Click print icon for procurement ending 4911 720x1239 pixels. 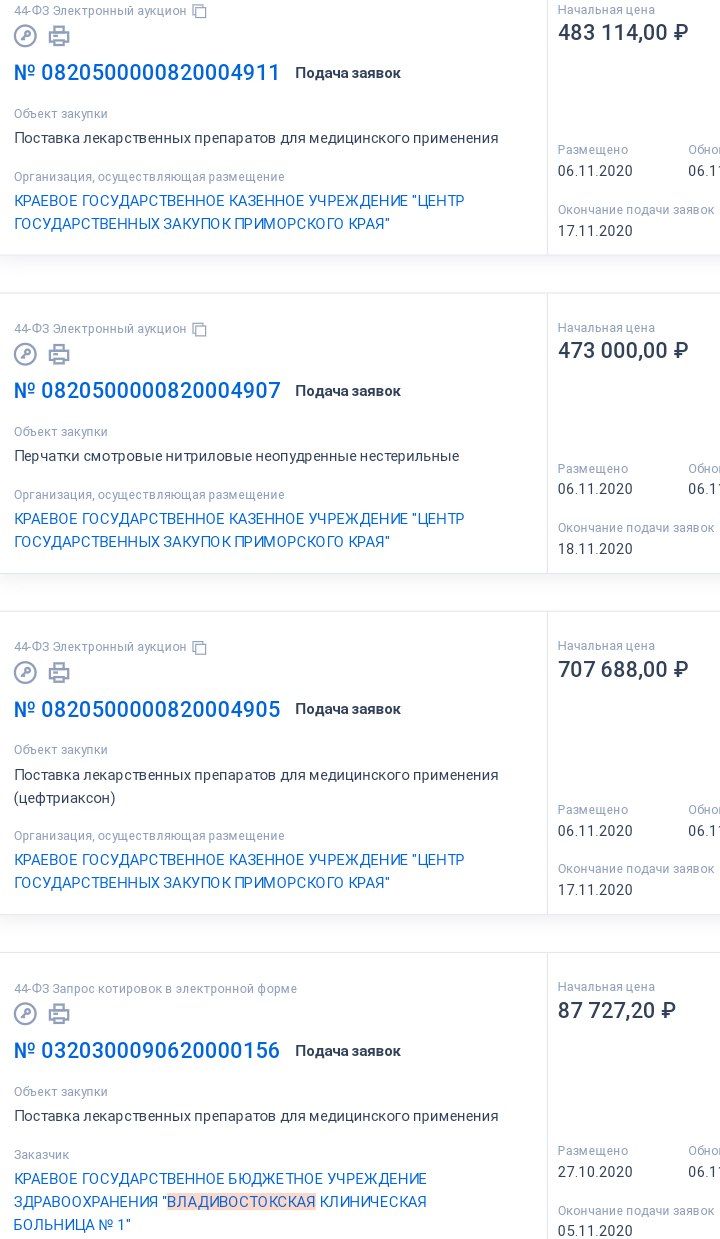click(59, 36)
